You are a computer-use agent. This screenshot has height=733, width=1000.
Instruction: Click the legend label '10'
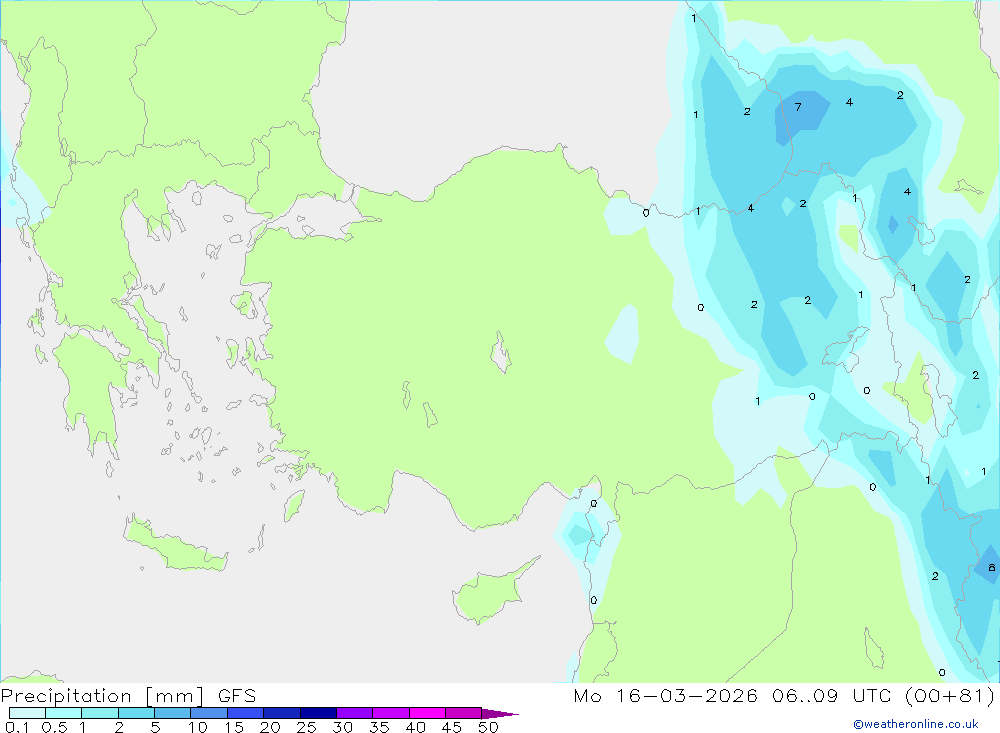(198, 727)
